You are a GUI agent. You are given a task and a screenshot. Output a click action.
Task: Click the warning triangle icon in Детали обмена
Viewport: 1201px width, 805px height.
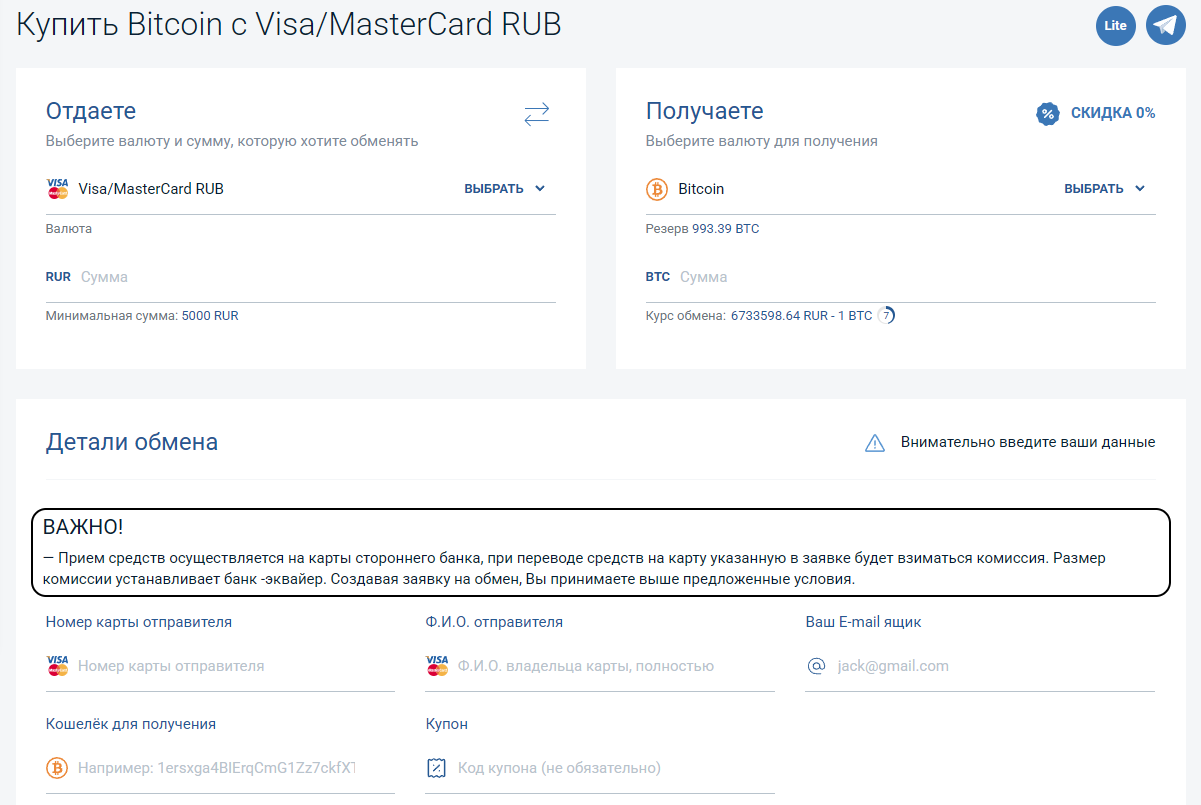click(x=875, y=443)
